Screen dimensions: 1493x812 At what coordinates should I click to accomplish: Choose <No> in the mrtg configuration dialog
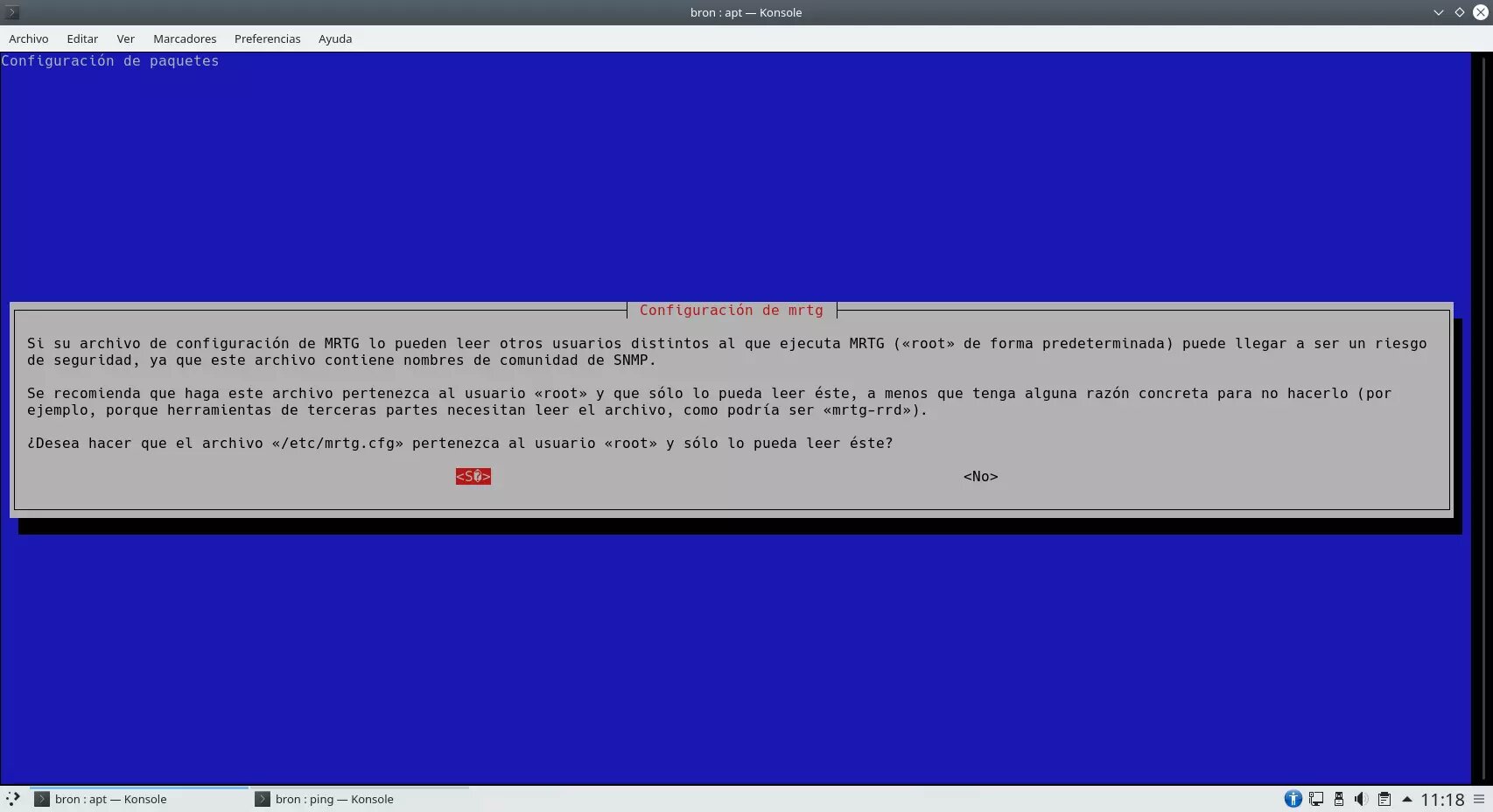[x=980, y=476]
